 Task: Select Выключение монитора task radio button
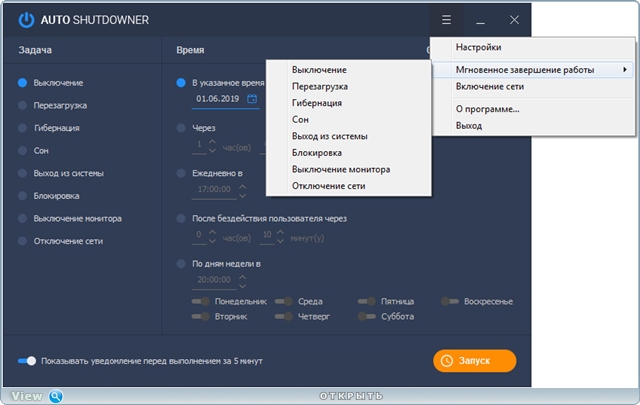(x=22, y=218)
